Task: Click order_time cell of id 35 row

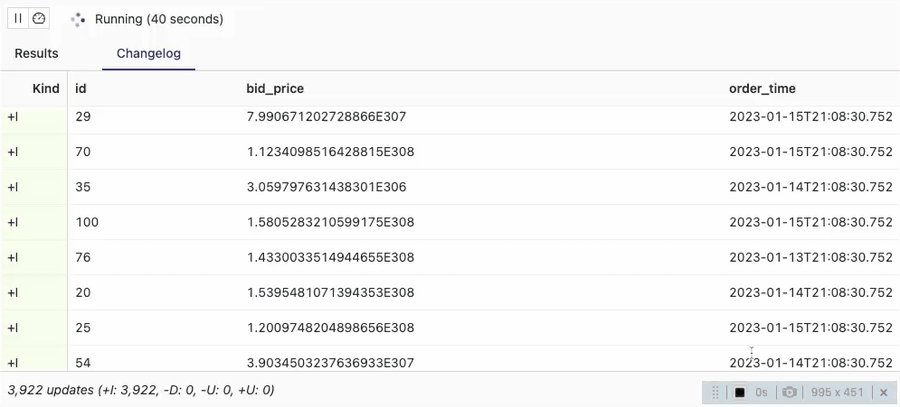Action: coord(811,187)
